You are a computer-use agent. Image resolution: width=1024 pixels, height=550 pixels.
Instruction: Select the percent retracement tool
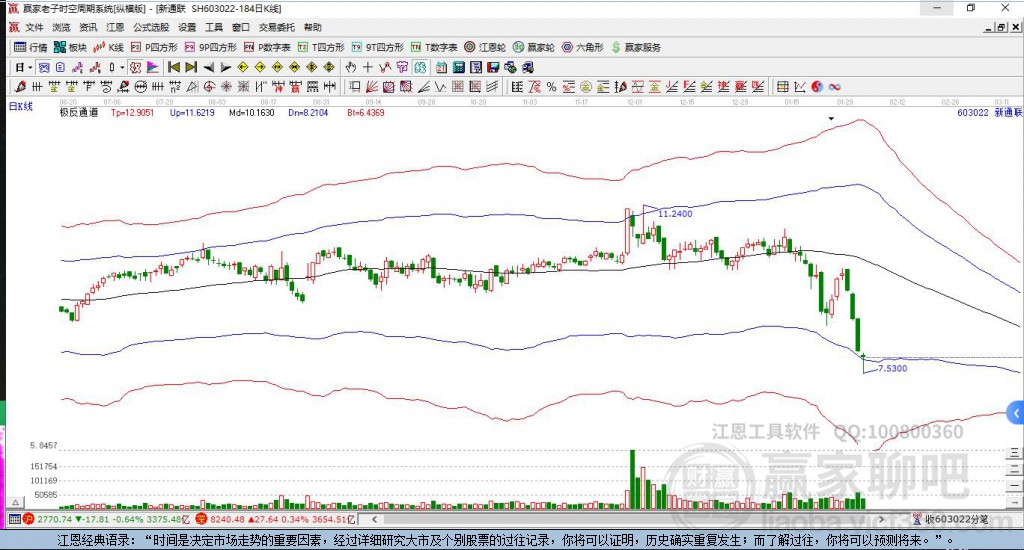pyautogui.click(x=552, y=86)
